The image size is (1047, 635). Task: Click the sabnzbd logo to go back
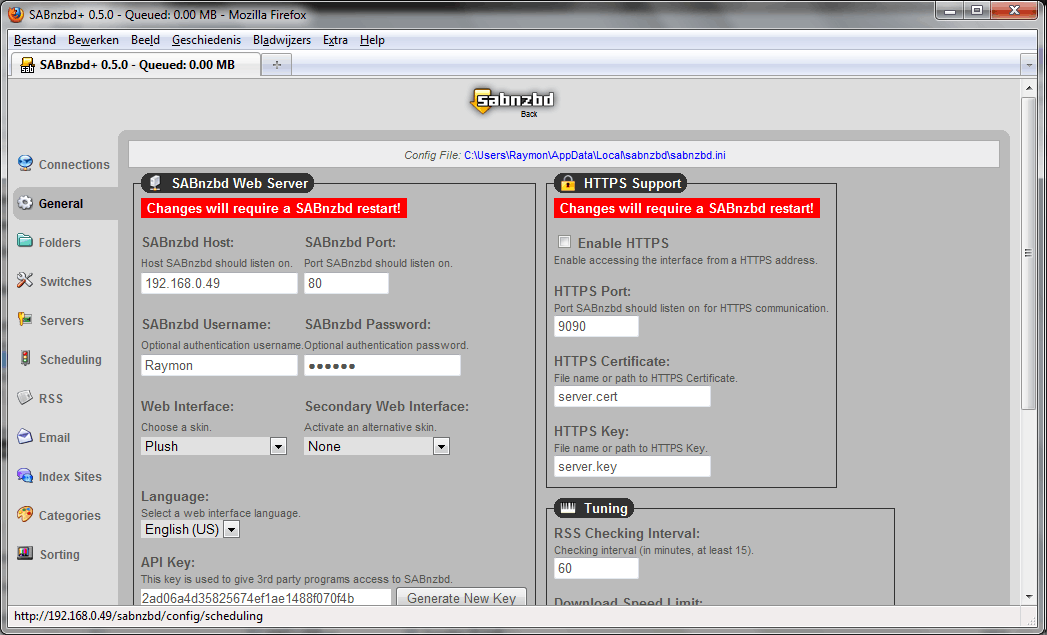pos(512,101)
